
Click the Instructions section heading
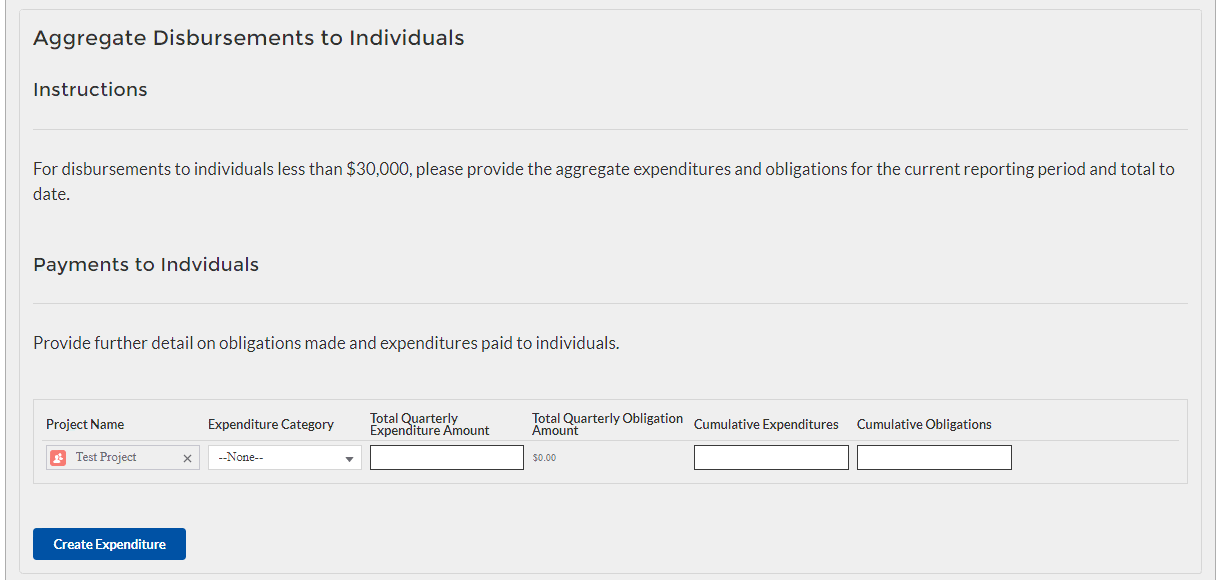pos(90,90)
